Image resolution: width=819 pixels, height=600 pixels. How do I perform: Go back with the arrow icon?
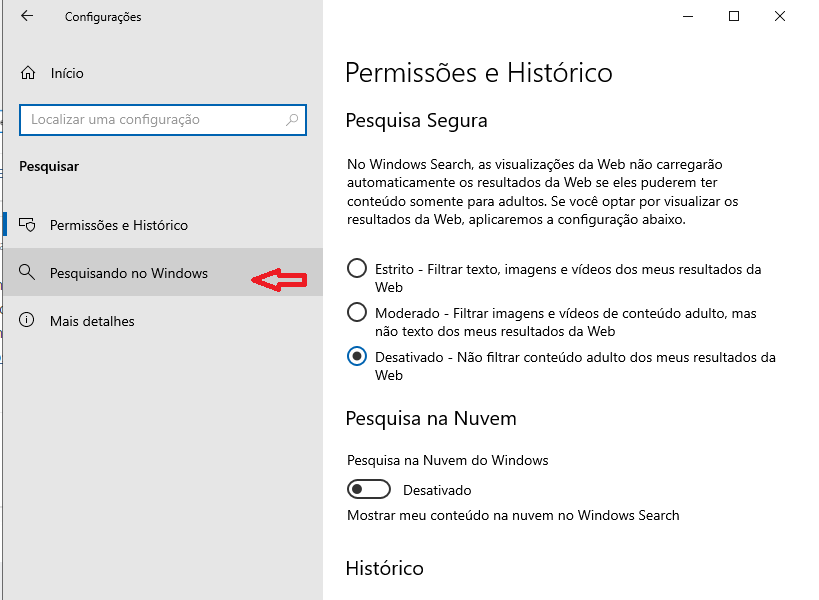point(27,16)
